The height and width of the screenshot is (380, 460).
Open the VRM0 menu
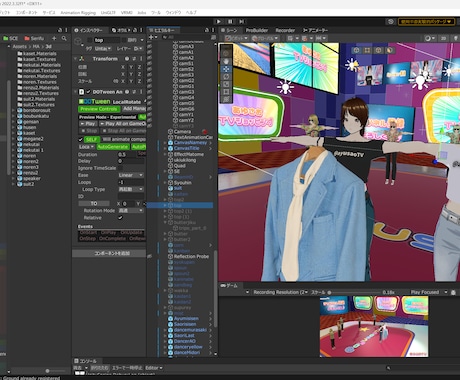coord(127,13)
